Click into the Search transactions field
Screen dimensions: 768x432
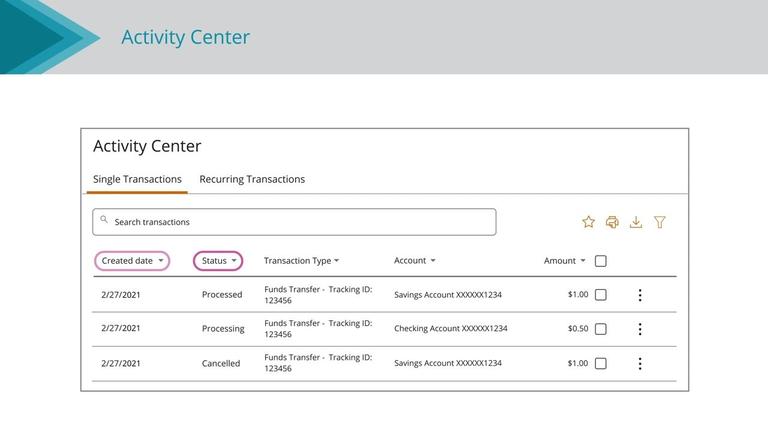coord(300,222)
